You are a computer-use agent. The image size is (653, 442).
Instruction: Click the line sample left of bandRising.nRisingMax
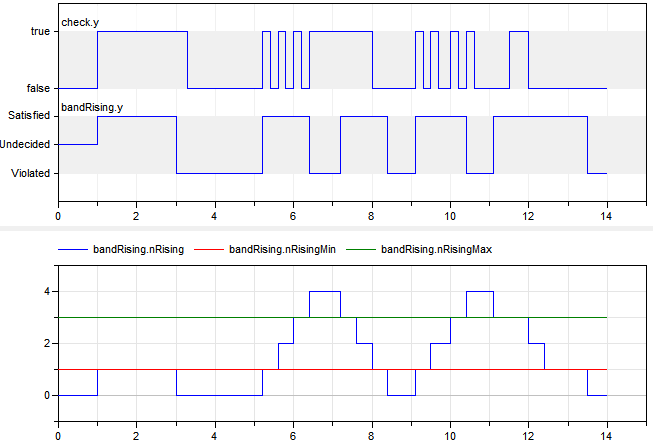[359, 249]
